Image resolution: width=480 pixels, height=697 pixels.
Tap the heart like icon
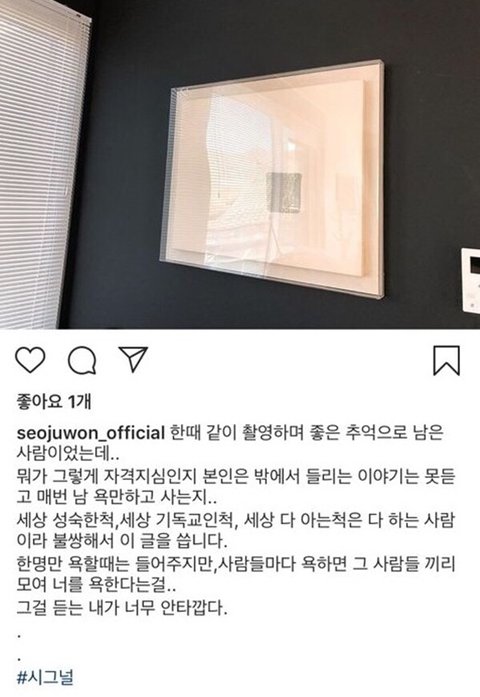pos(30,359)
